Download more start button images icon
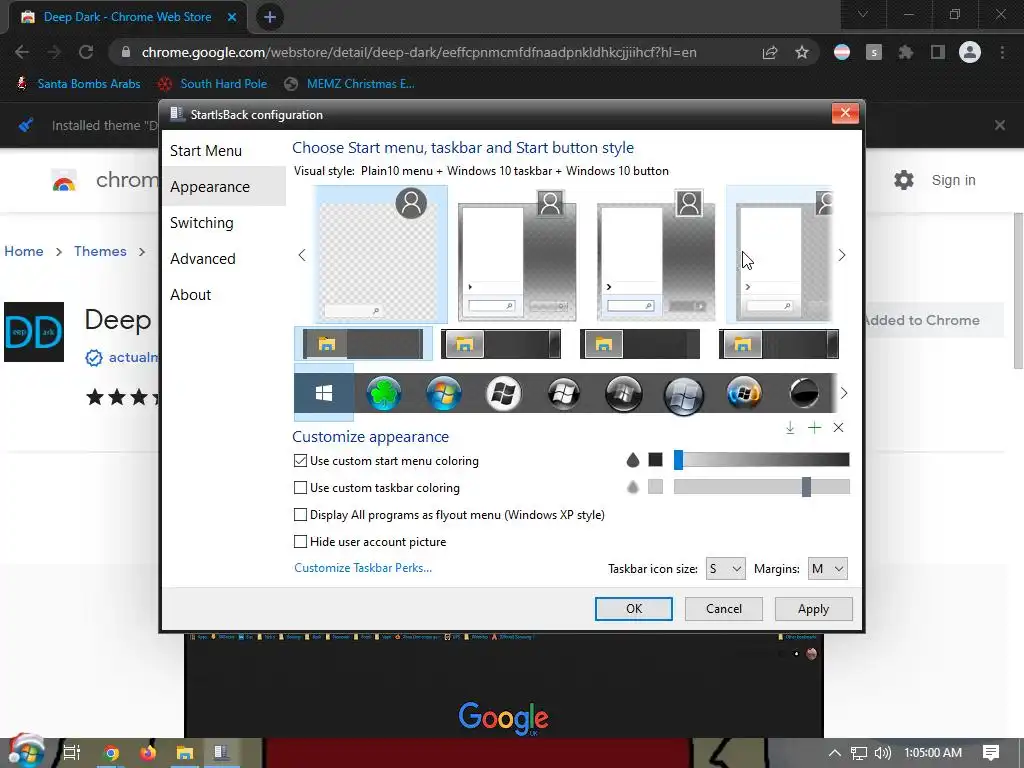The height and width of the screenshot is (768, 1024). click(x=790, y=428)
